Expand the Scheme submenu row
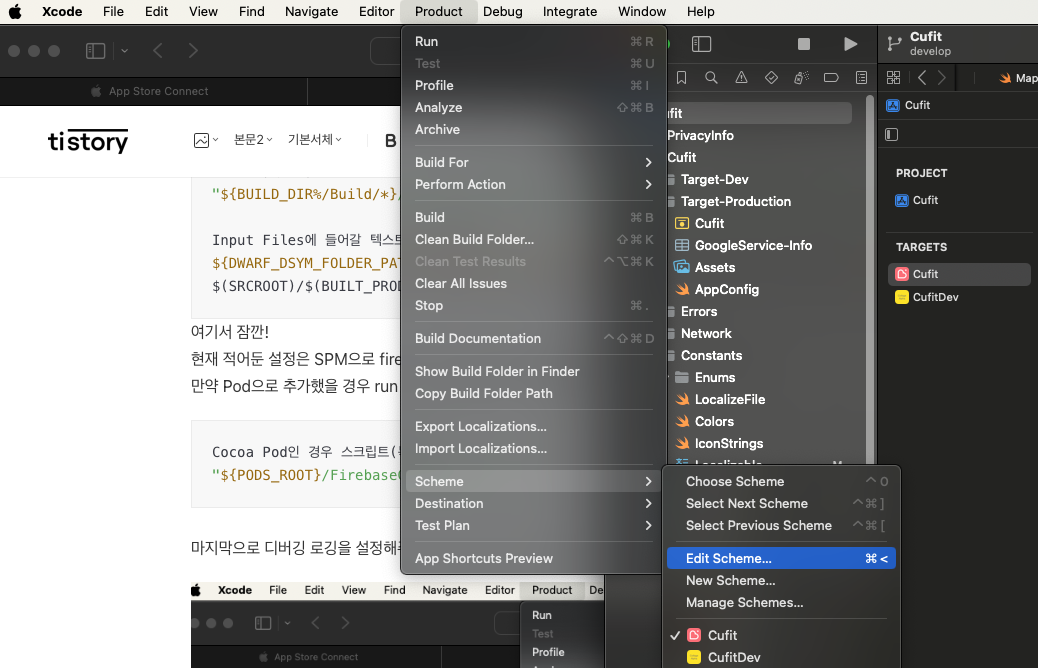The width and height of the screenshot is (1038, 668). click(x=534, y=481)
